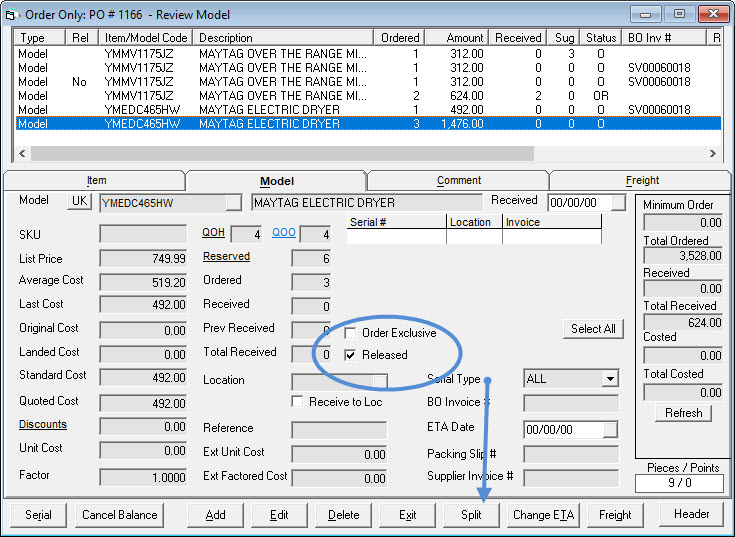The height and width of the screenshot is (537, 735).
Task: Click the Cancel Balance button
Action: point(120,515)
